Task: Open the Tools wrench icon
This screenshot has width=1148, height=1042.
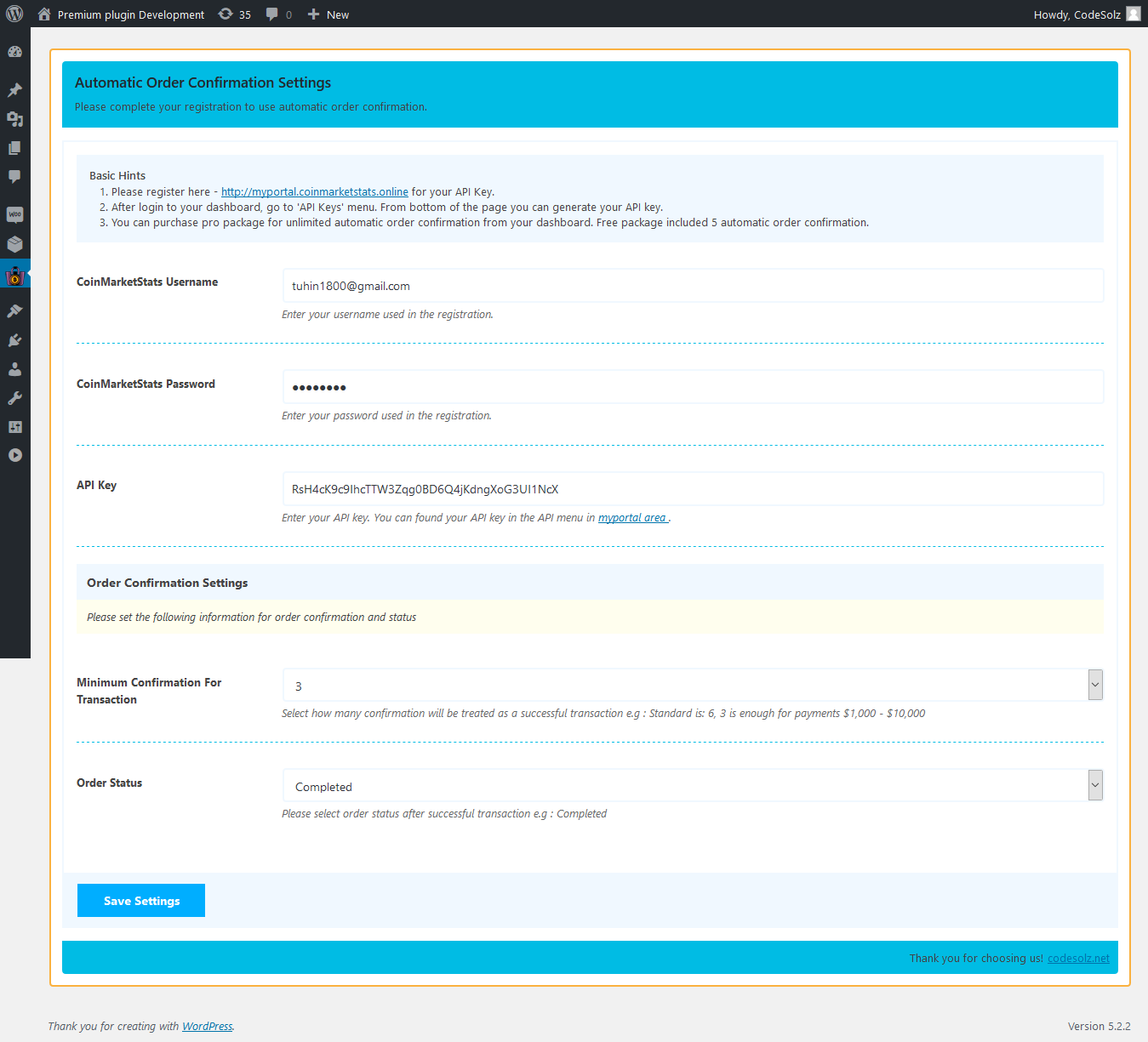Action: click(x=14, y=398)
